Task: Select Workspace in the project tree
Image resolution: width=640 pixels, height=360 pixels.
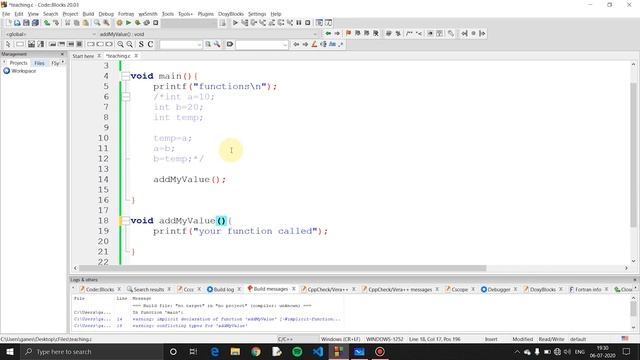Action: [24, 71]
